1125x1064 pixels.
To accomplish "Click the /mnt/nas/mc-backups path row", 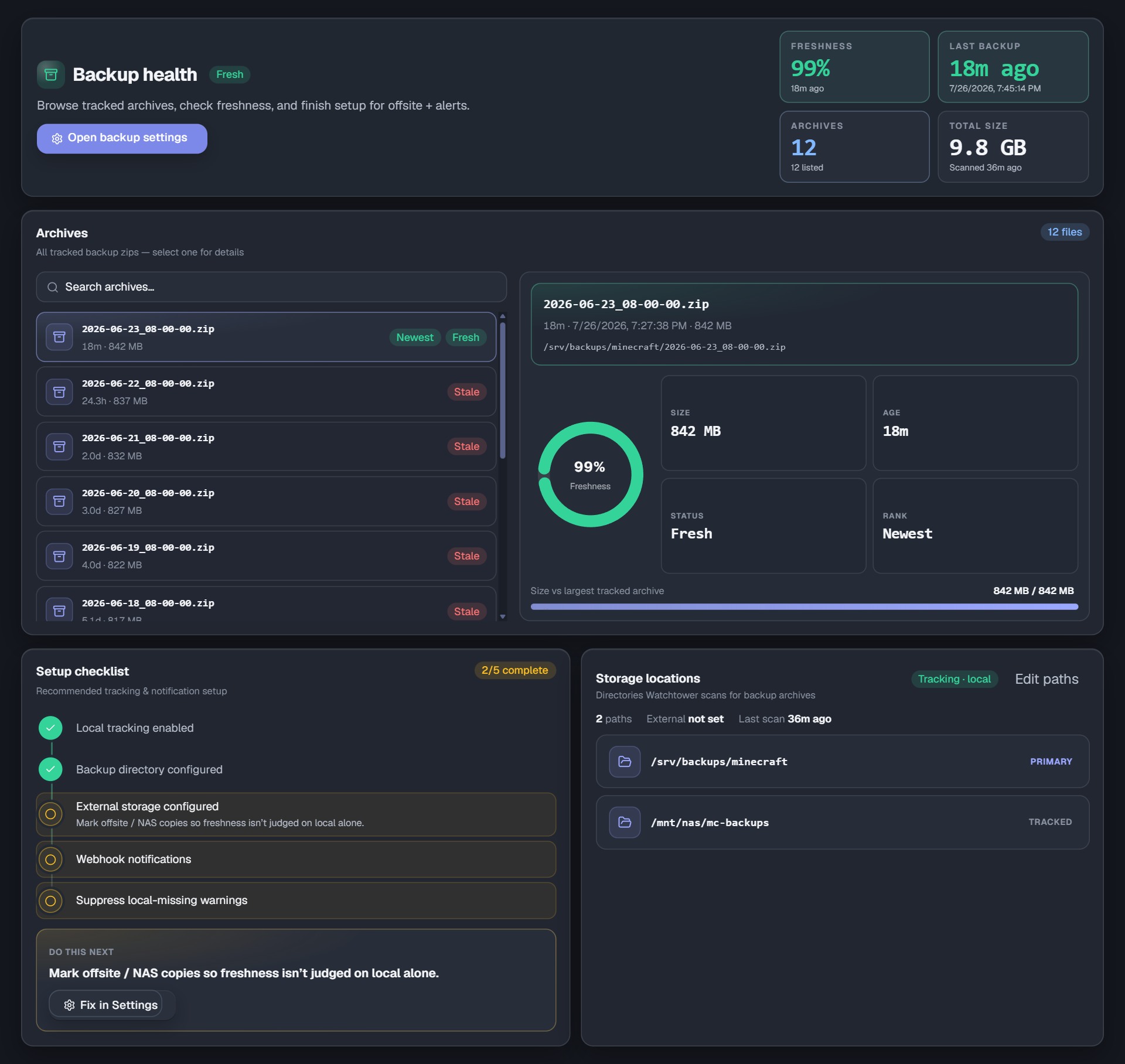I will pyautogui.click(x=843, y=822).
